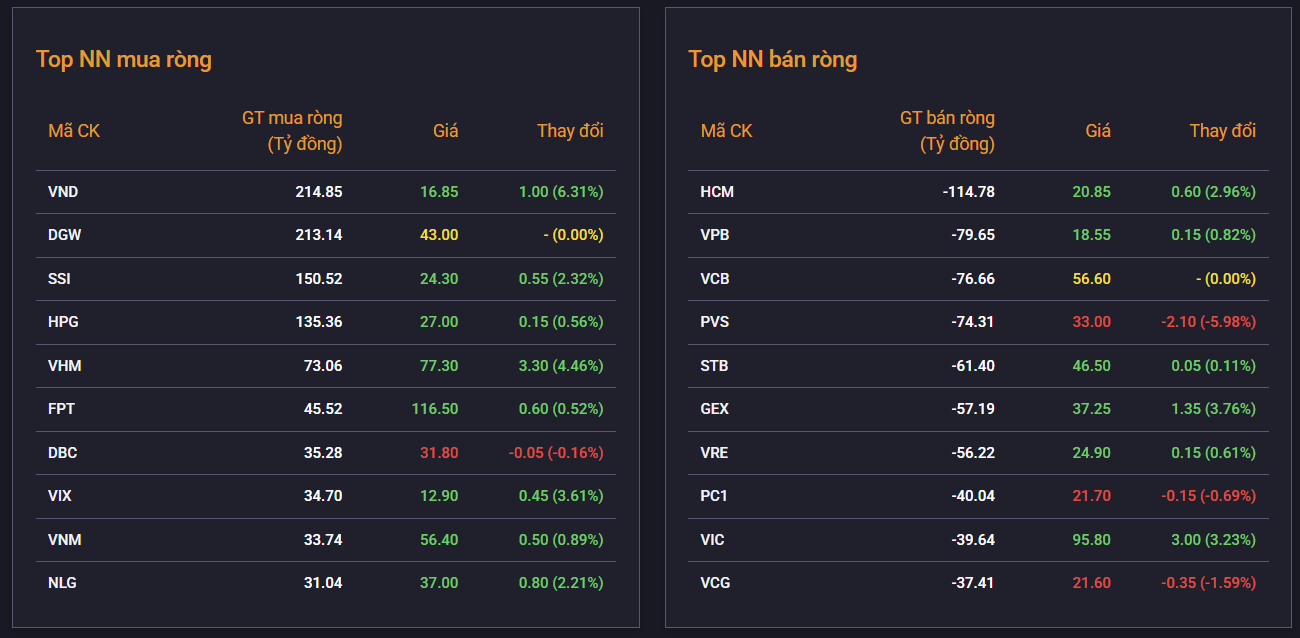Click the PVS change "-2.10 (-5.98%)"
1300x638 pixels.
click(x=1209, y=322)
